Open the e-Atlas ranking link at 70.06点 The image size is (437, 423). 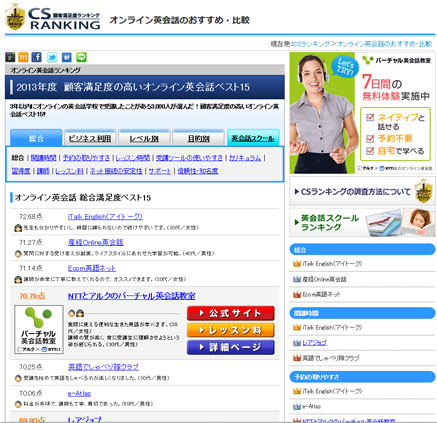click(79, 393)
